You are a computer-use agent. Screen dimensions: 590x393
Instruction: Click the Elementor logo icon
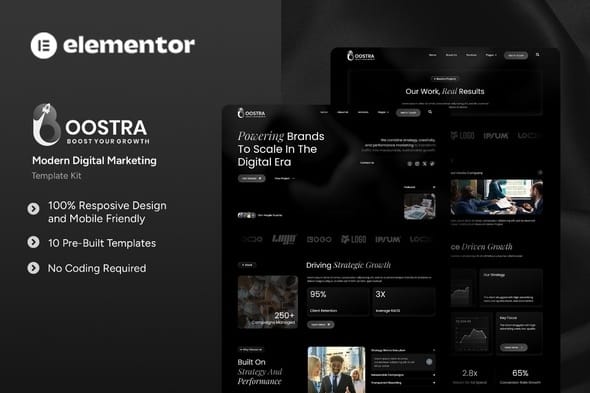click(x=44, y=46)
